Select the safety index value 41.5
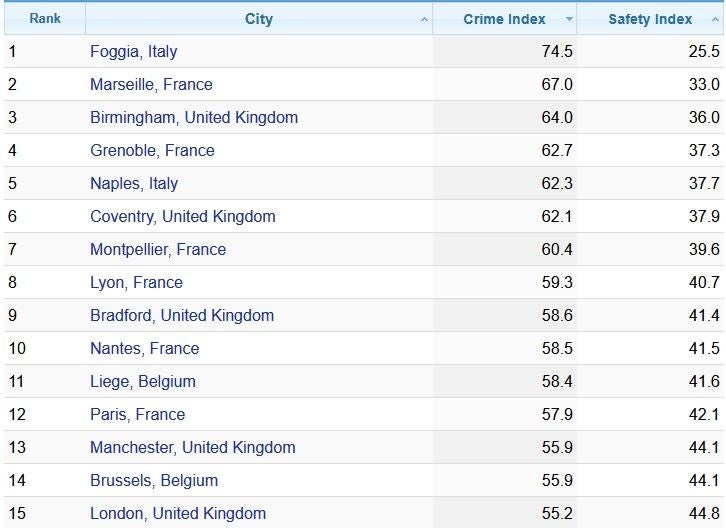Screen dimensions: 726x528 [704, 348]
